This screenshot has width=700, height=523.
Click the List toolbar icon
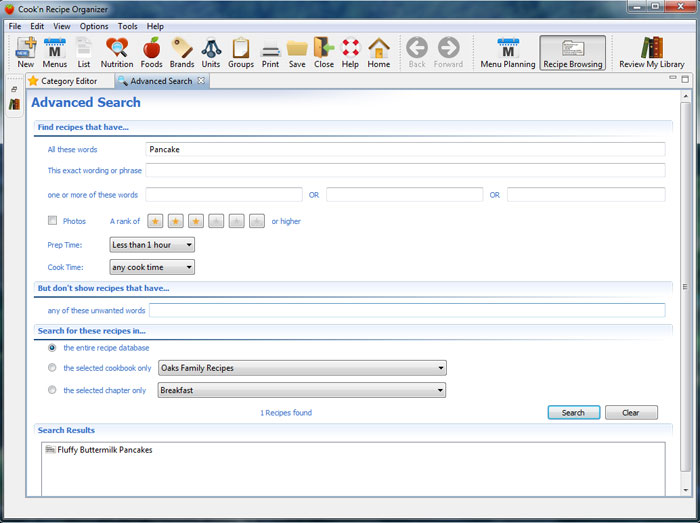tap(83, 53)
